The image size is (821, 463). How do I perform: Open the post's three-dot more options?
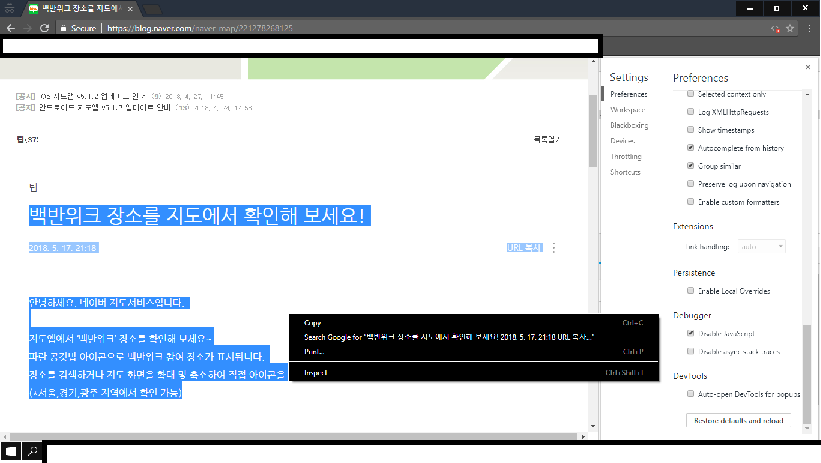[554, 248]
